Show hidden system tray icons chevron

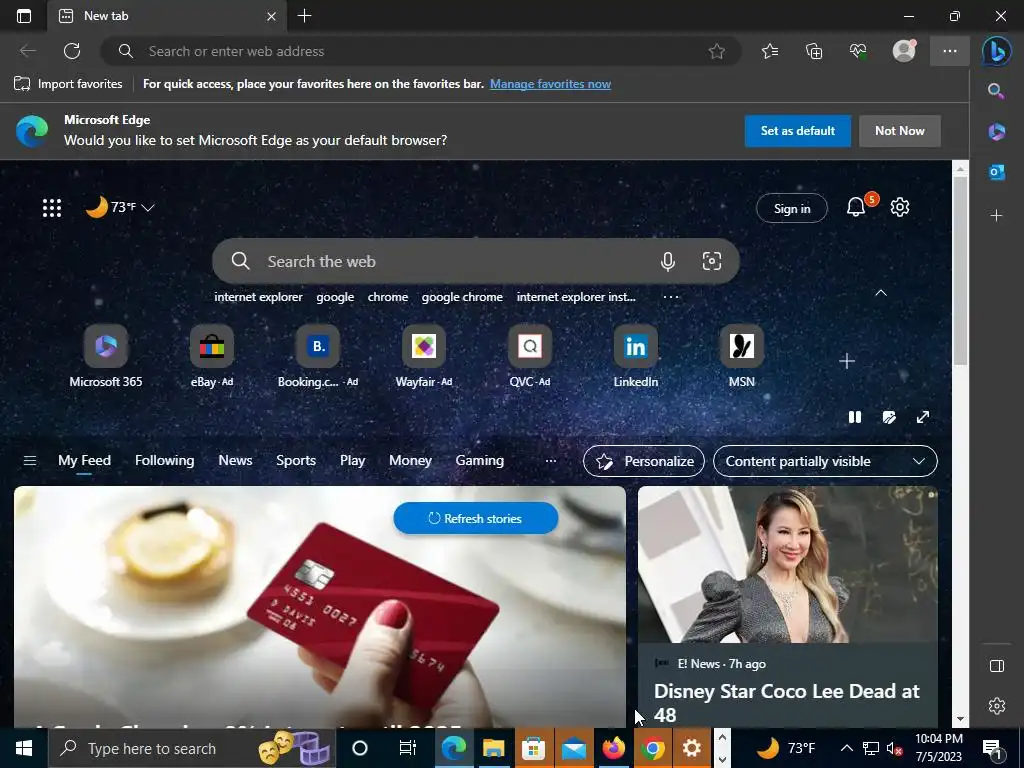[846, 748]
